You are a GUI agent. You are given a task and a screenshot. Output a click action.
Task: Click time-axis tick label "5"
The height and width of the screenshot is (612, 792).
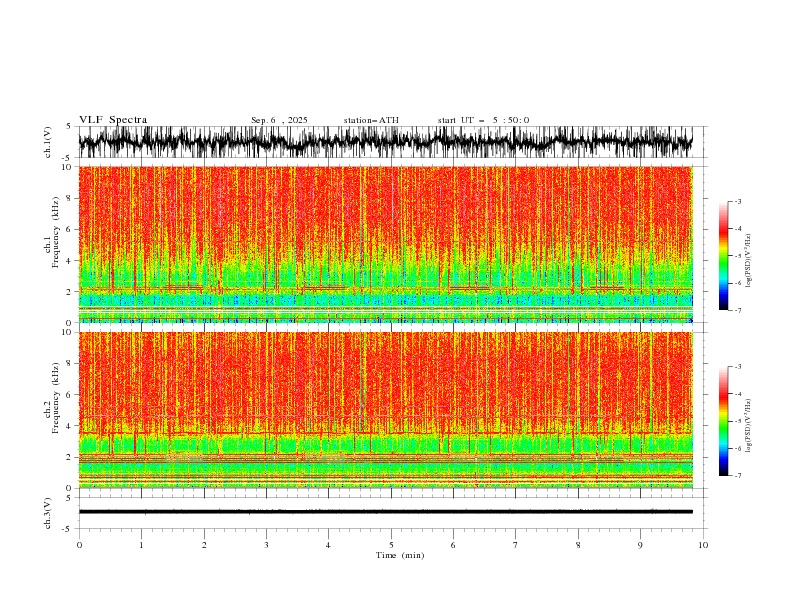(x=391, y=545)
